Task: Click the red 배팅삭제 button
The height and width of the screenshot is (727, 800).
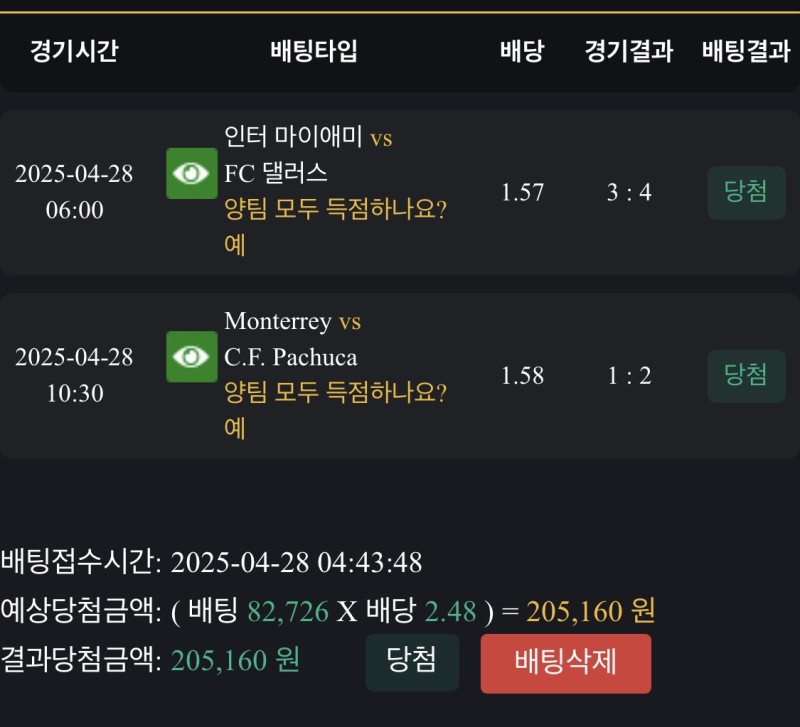Action: (565, 663)
